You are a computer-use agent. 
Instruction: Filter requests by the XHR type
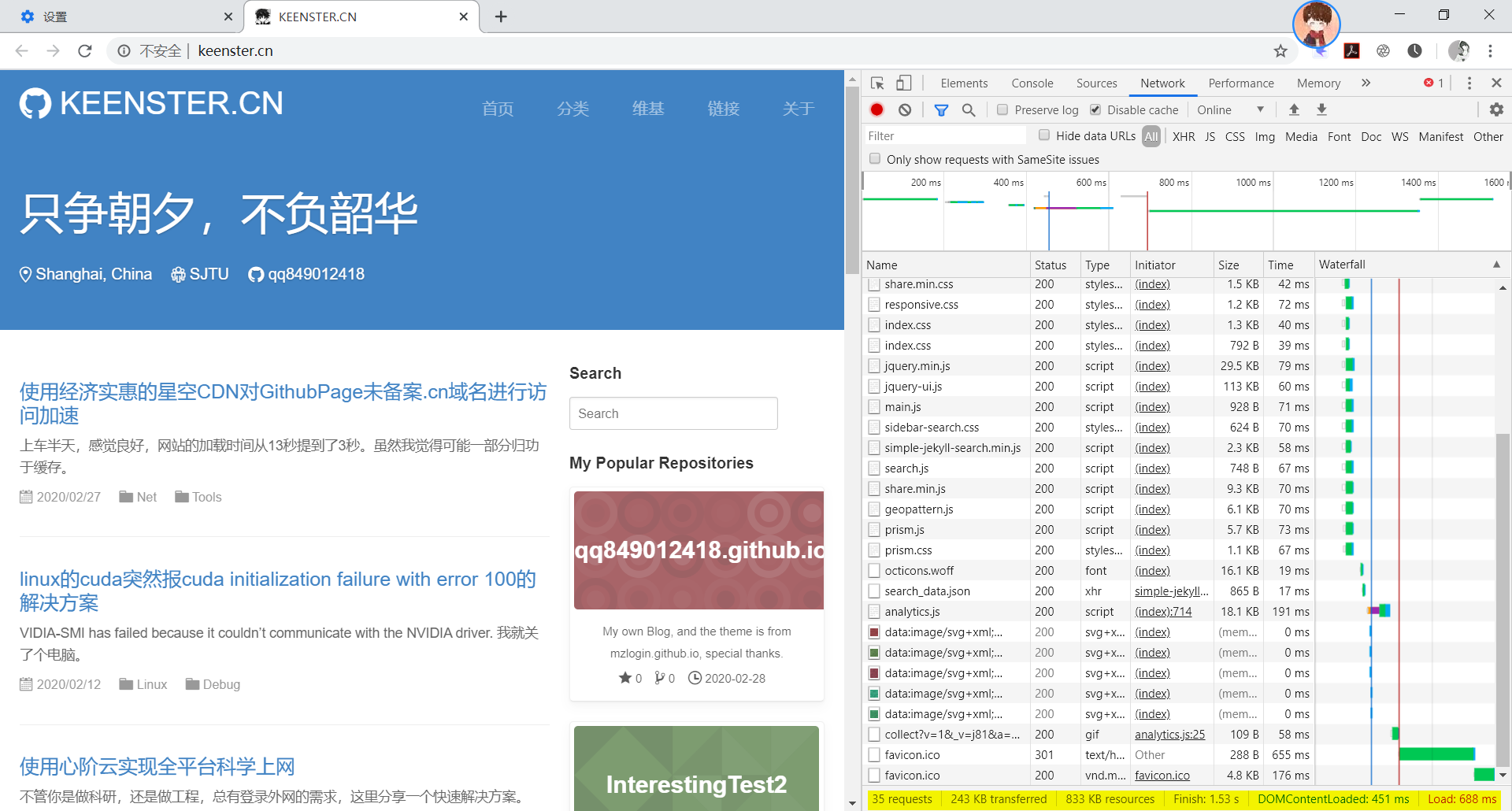(x=1184, y=136)
